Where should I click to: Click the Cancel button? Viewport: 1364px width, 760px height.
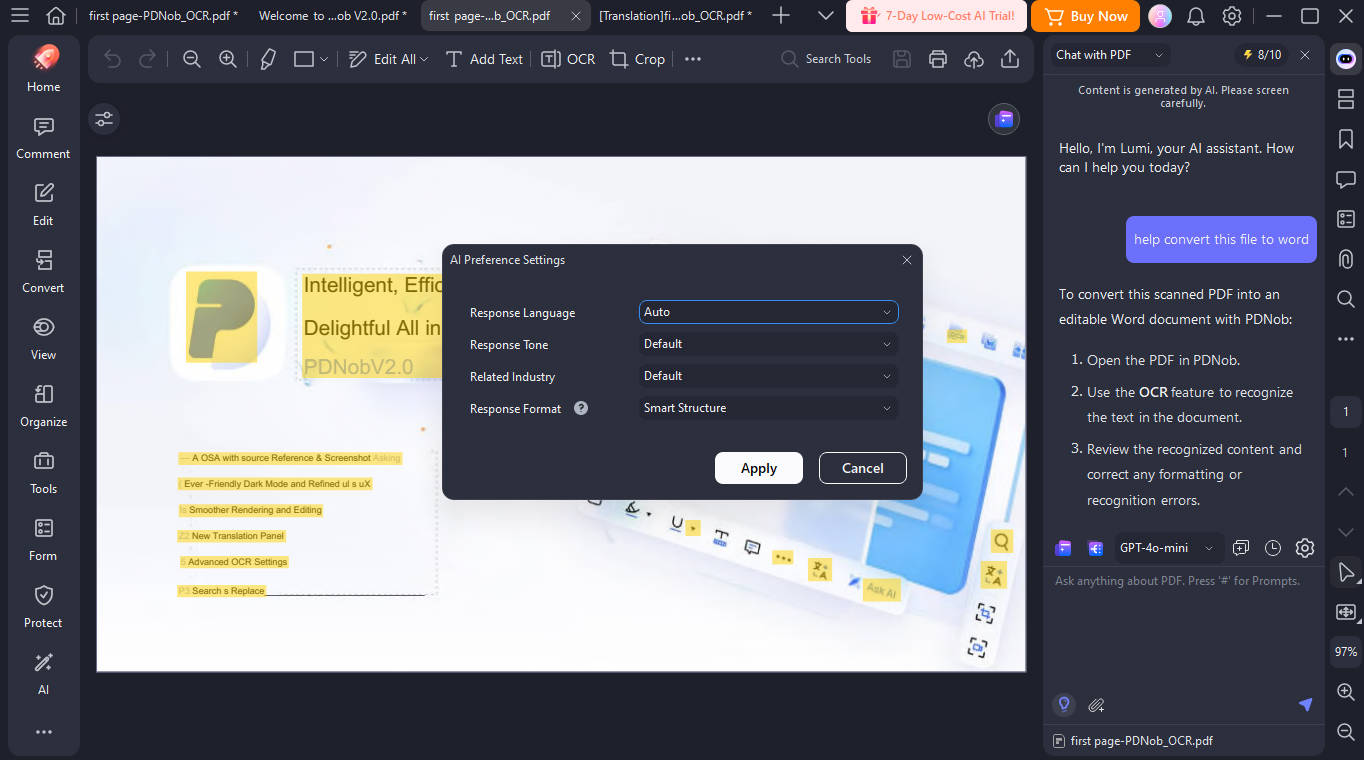(x=863, y=468)
